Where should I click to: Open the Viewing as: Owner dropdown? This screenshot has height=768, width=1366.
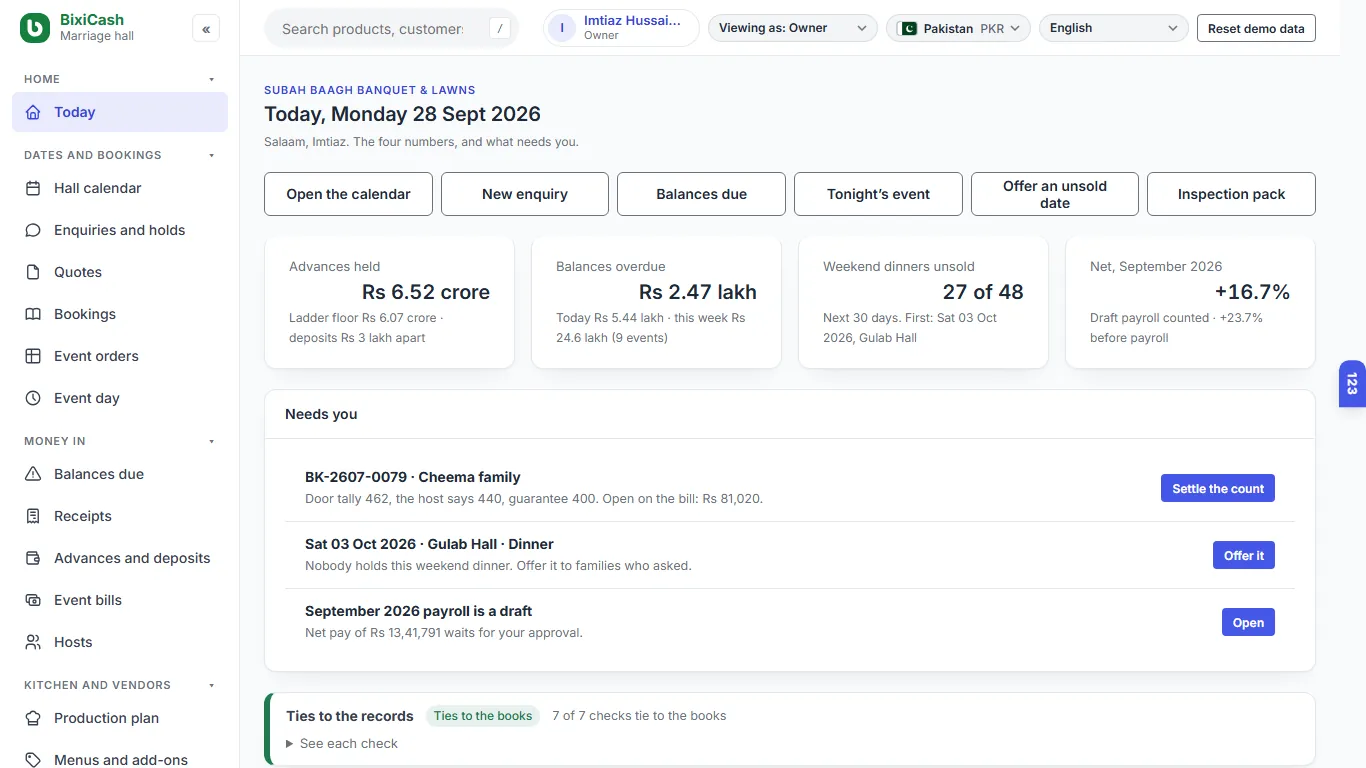792,28
